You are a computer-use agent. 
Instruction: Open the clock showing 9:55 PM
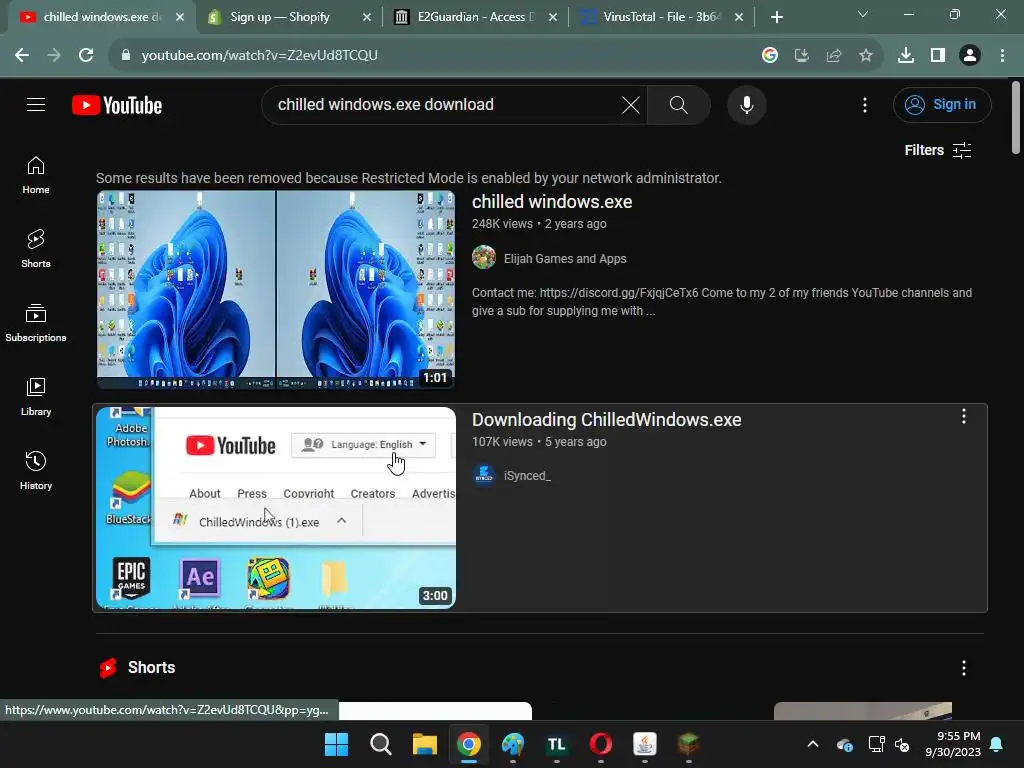tap(953, 744)
